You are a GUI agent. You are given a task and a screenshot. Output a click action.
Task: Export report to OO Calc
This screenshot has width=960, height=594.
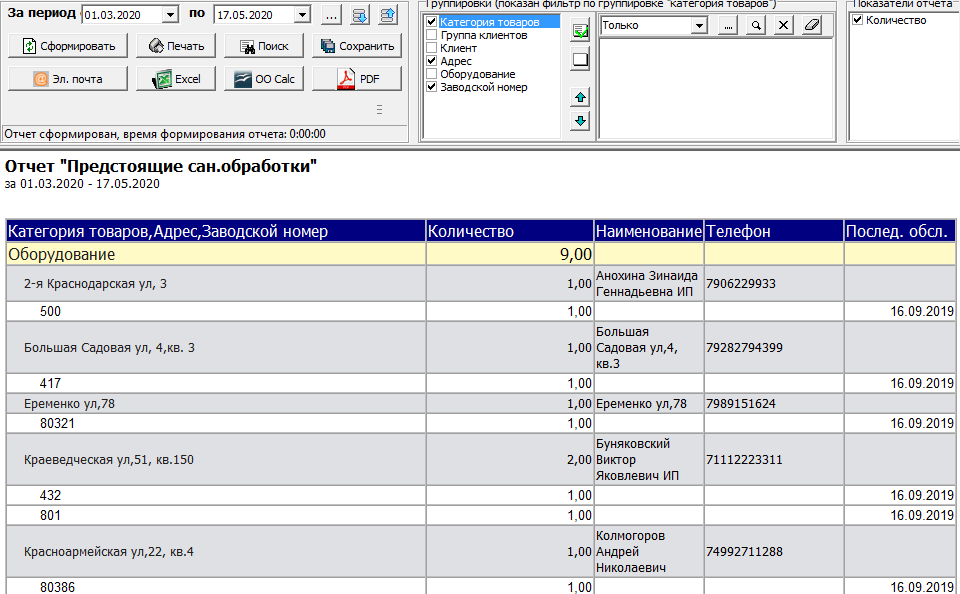[x=264, y=79]
